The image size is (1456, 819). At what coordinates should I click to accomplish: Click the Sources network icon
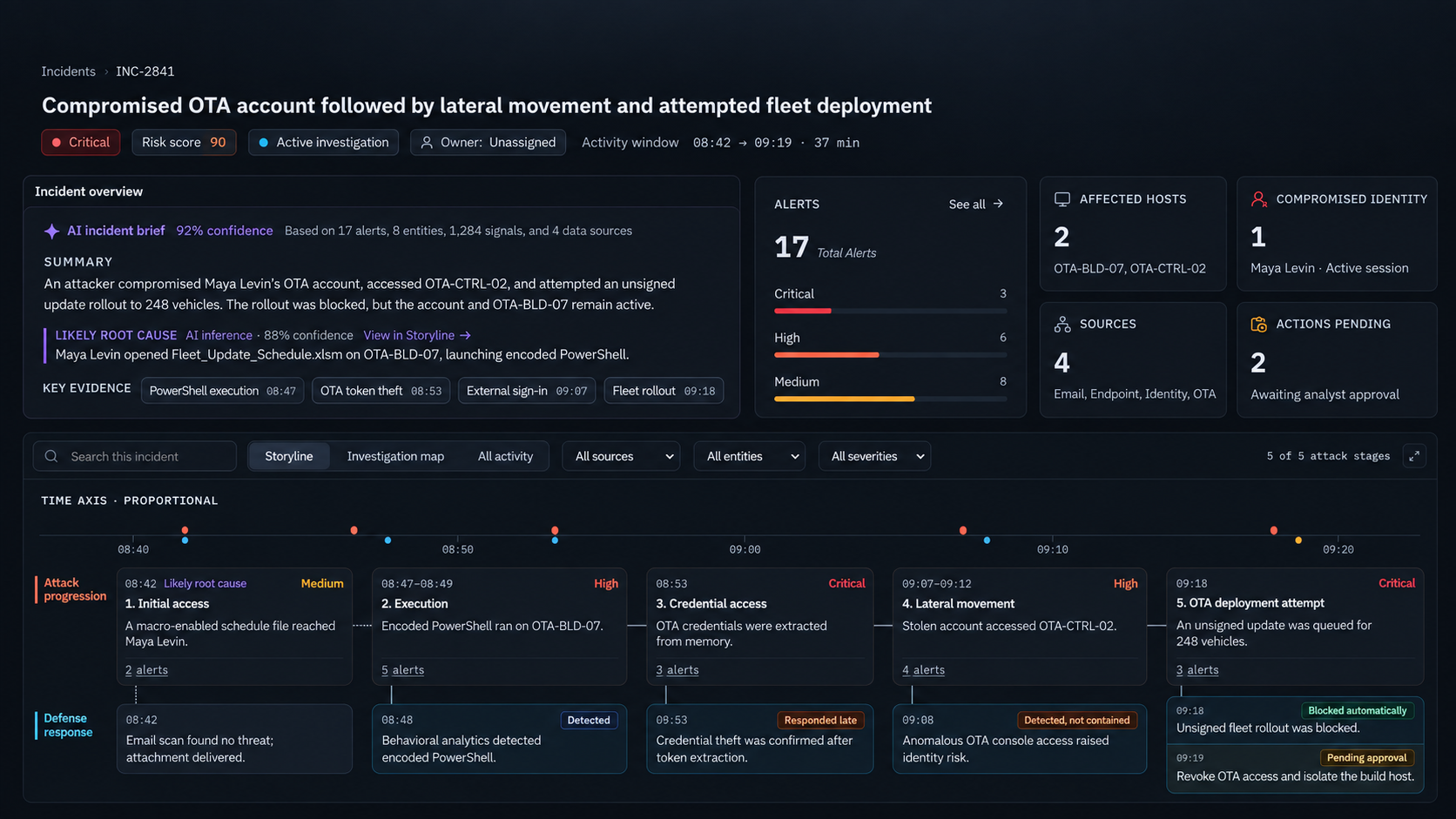[1062, 324]
